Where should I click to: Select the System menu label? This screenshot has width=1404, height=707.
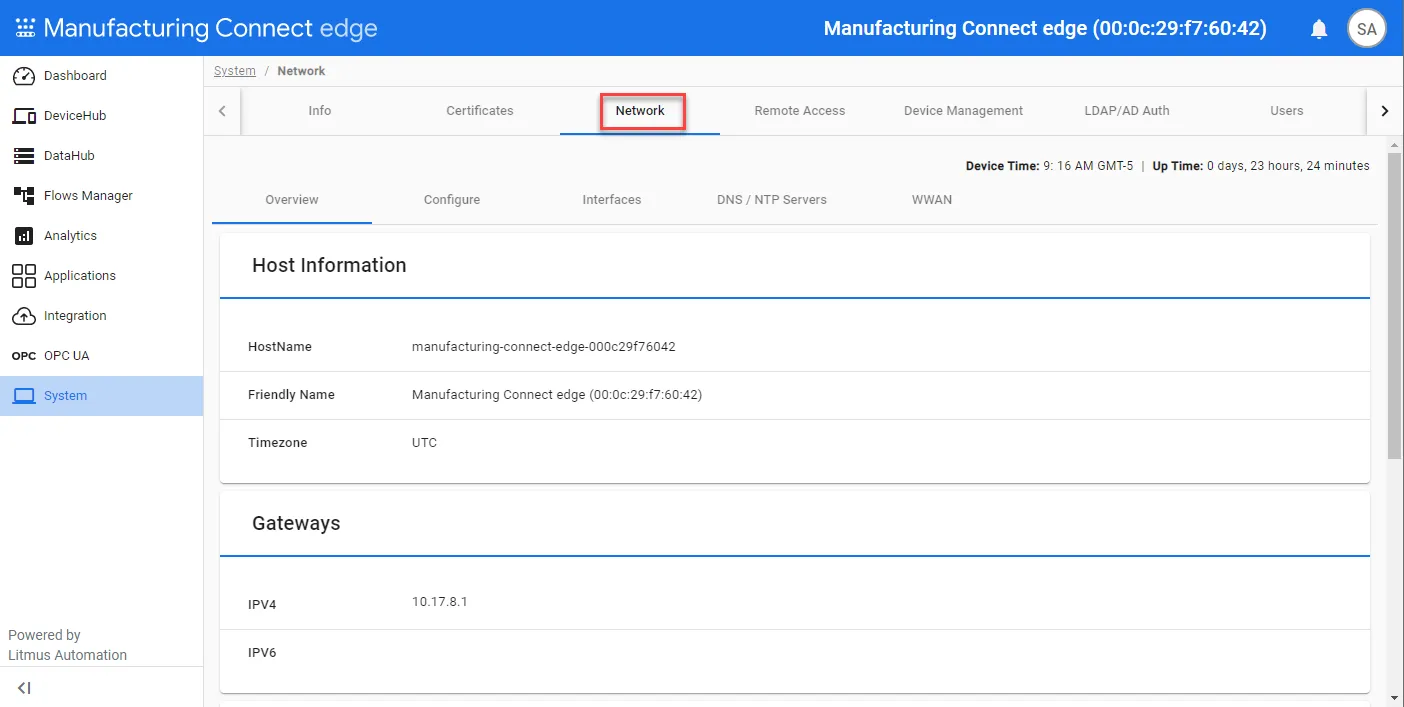click(x=65, y=396)
